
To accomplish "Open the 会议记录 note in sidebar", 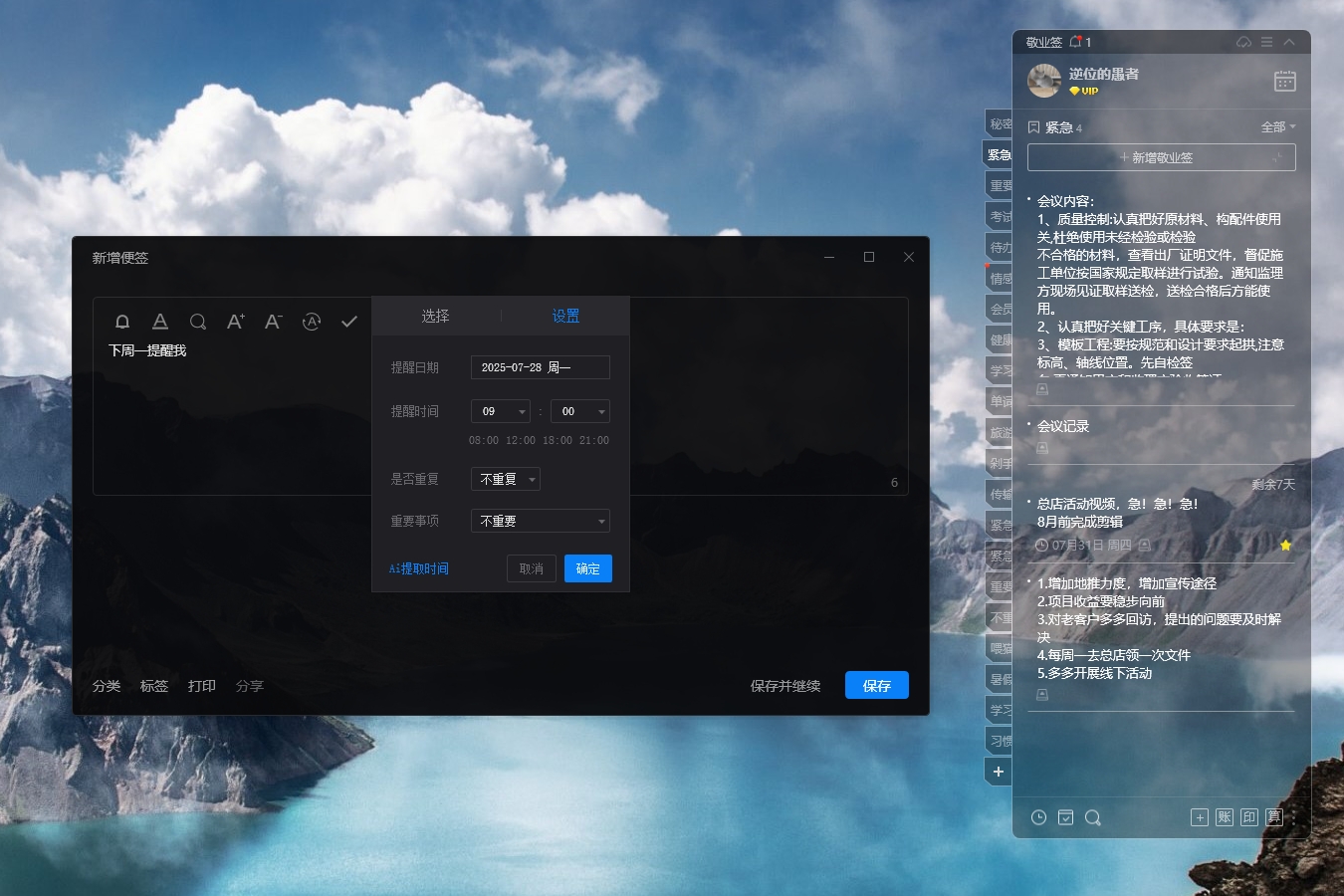I will 1063,426.
